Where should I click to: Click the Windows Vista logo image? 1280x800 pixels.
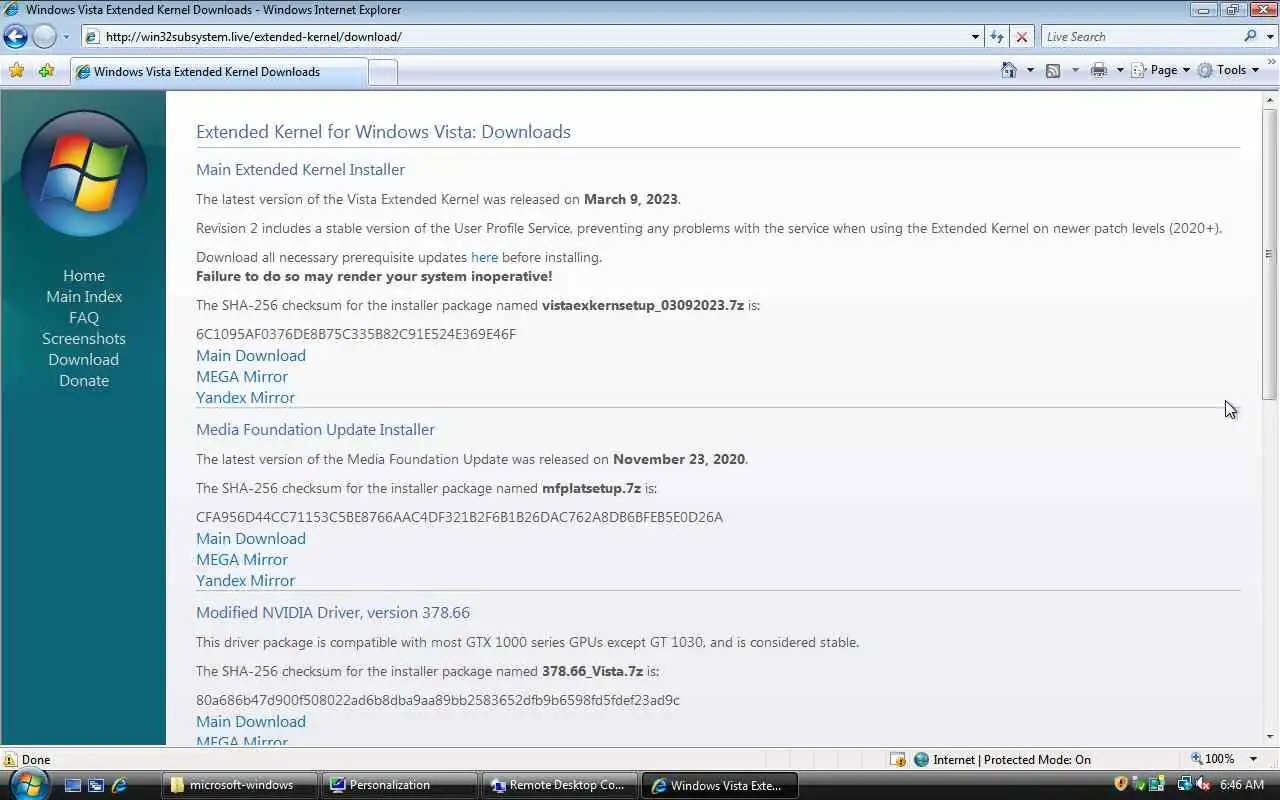click(84, 174)
